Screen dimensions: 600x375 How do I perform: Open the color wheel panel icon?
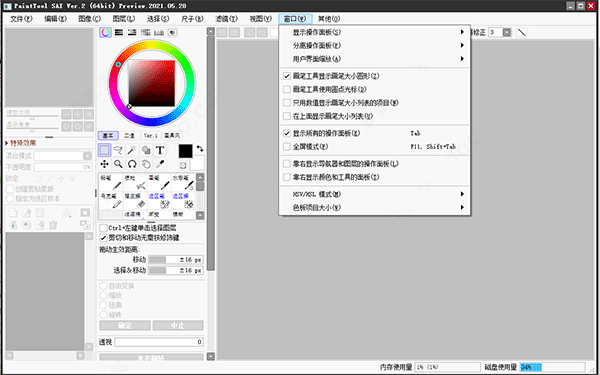(106, 33)
